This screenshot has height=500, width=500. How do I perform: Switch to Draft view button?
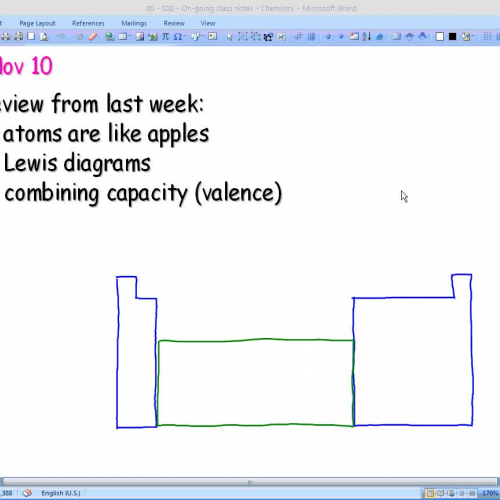point(472,493)
